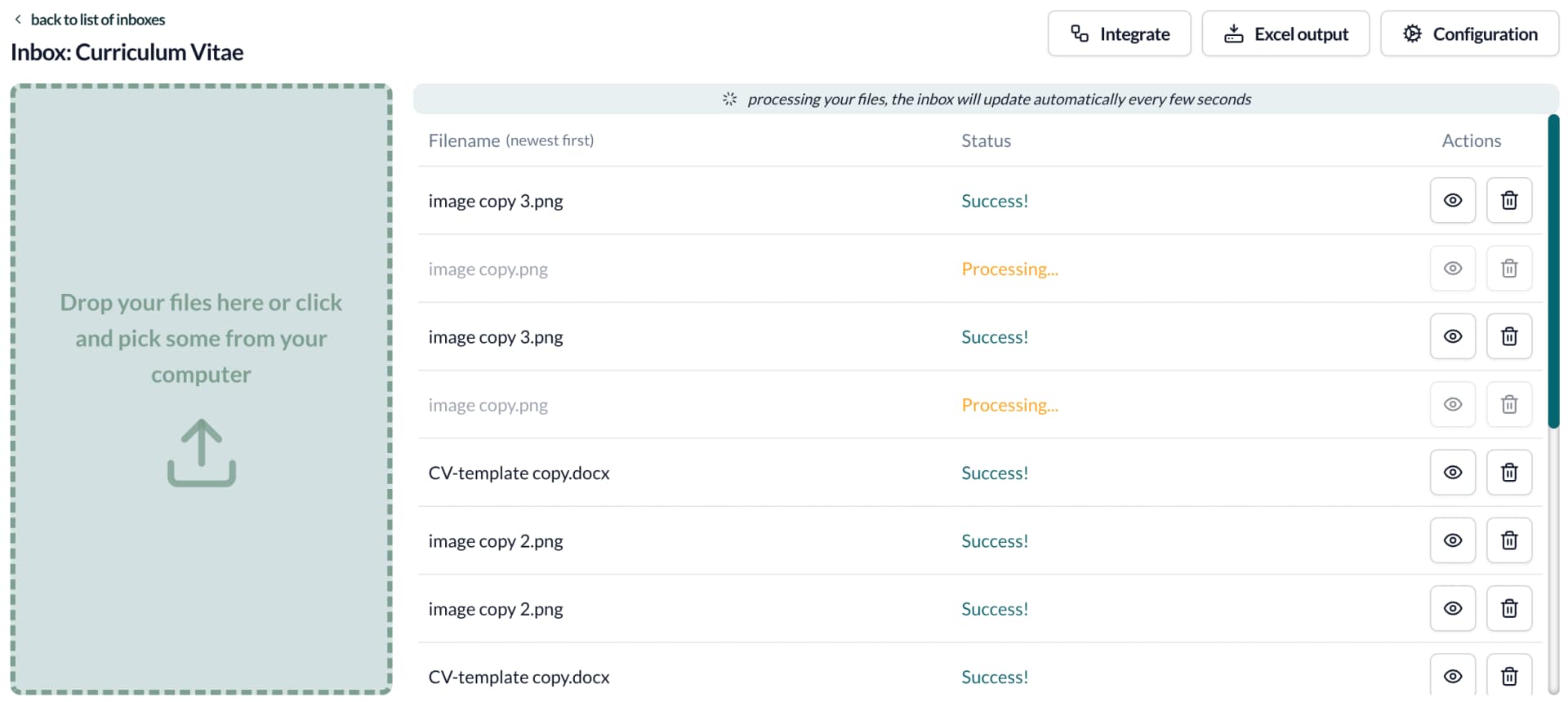Delete the topmost image copy 3.png file

click(x=1508, y=200)
